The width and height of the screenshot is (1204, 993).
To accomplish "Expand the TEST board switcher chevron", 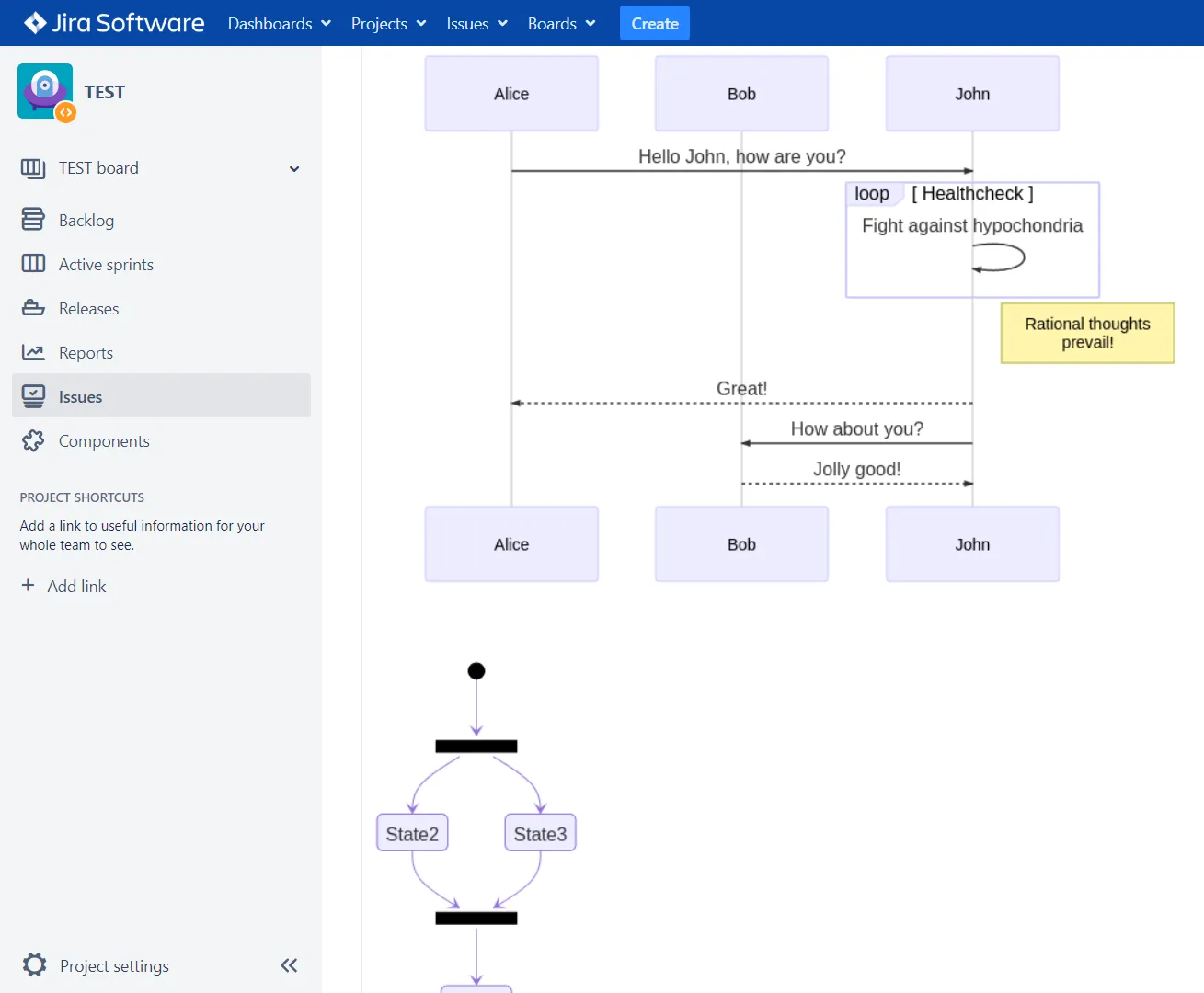I will pyautogui.click(x=294, y=169).
